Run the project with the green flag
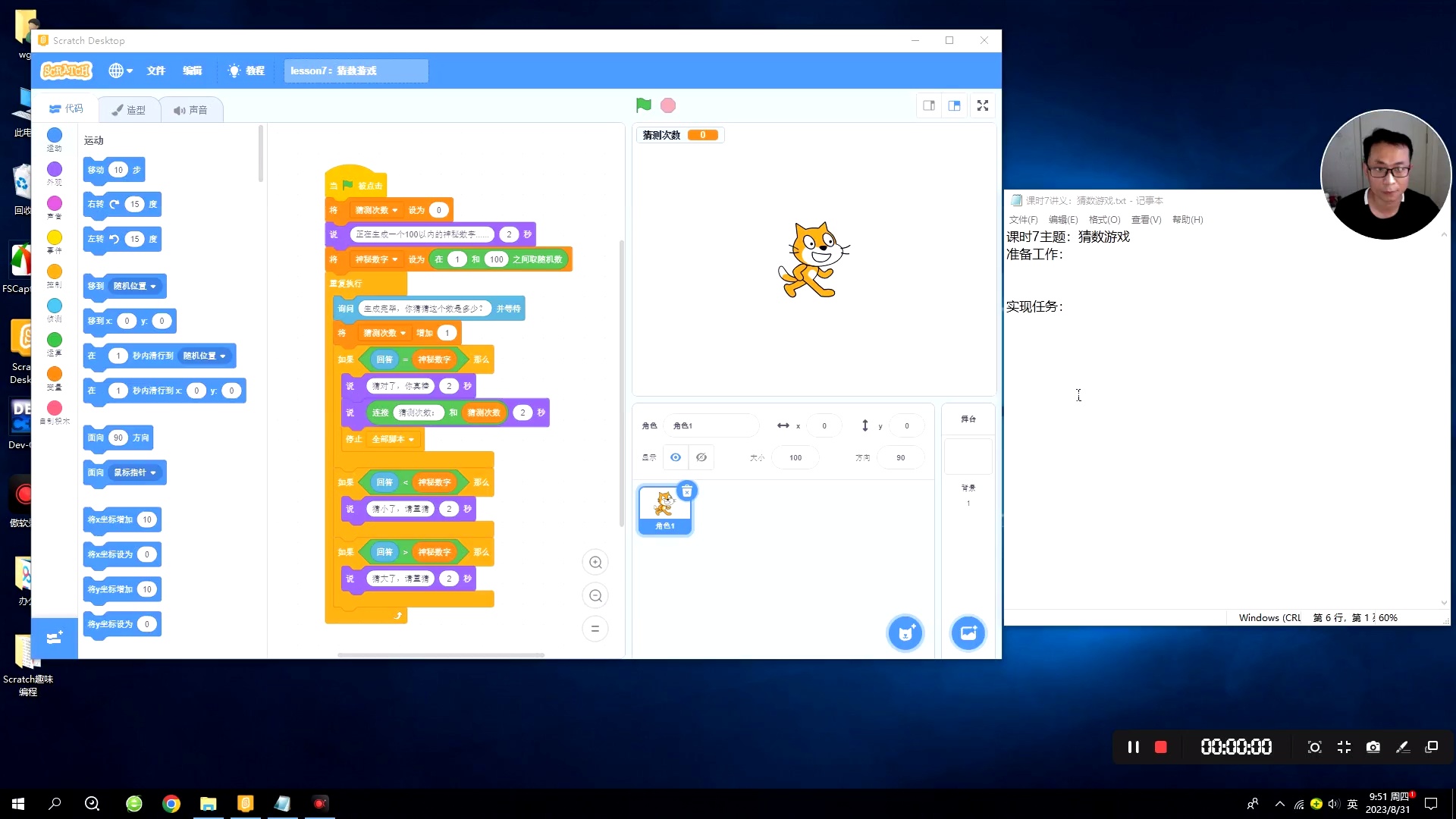1456x819 pixels. pyautogui.click(x=642, y=105)
